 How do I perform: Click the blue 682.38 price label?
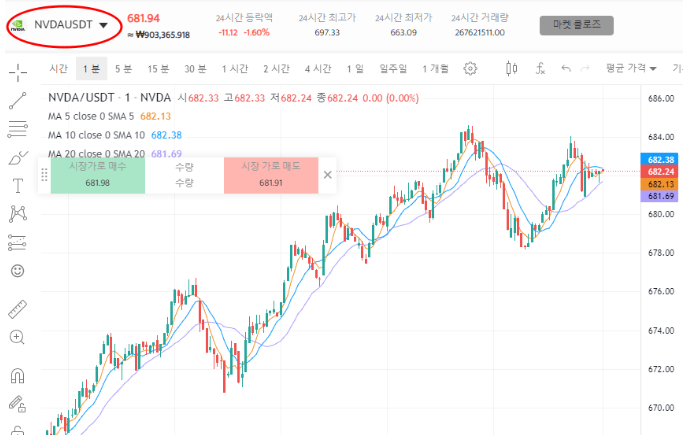tap(660, 160)
